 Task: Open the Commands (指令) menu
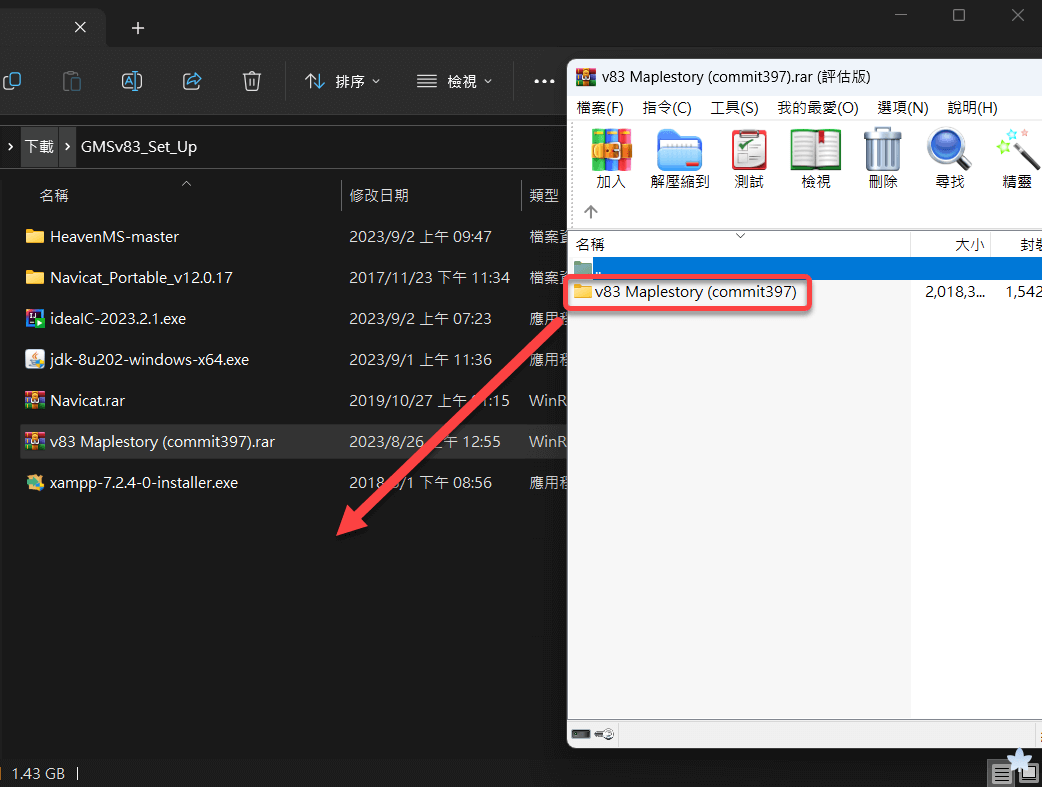pyautogui.click(x=667, y=108)
